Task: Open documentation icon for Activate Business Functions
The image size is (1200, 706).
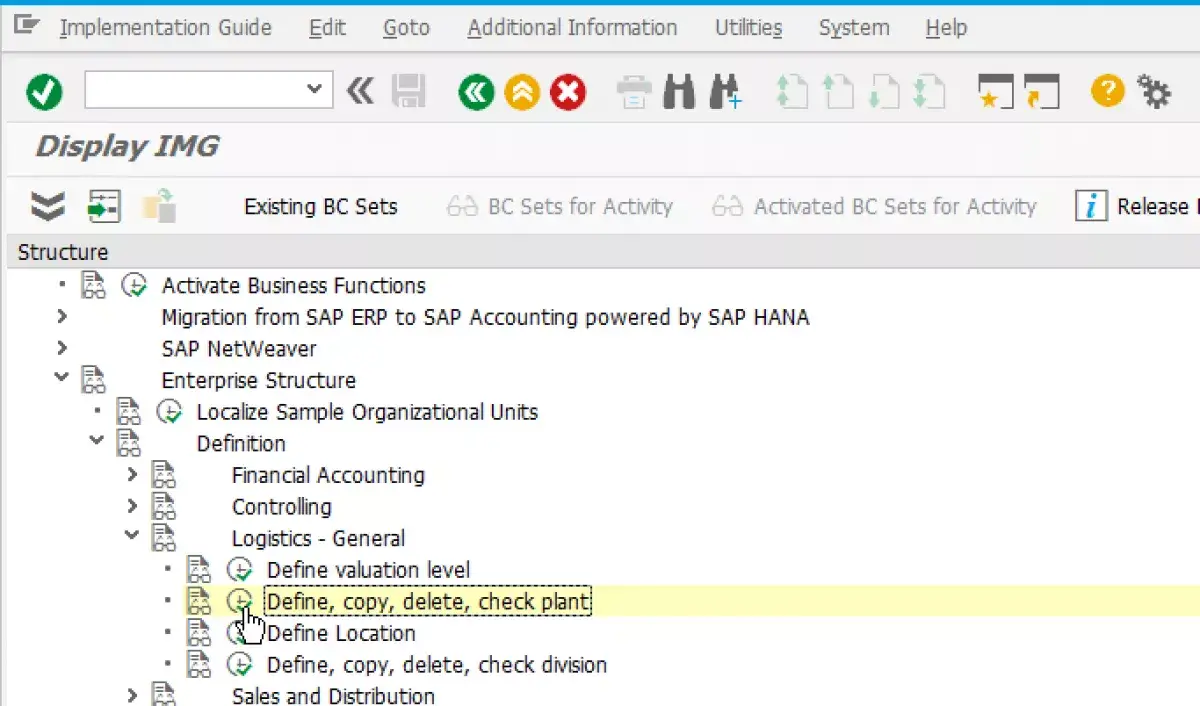Action: [x=93, y=286]
